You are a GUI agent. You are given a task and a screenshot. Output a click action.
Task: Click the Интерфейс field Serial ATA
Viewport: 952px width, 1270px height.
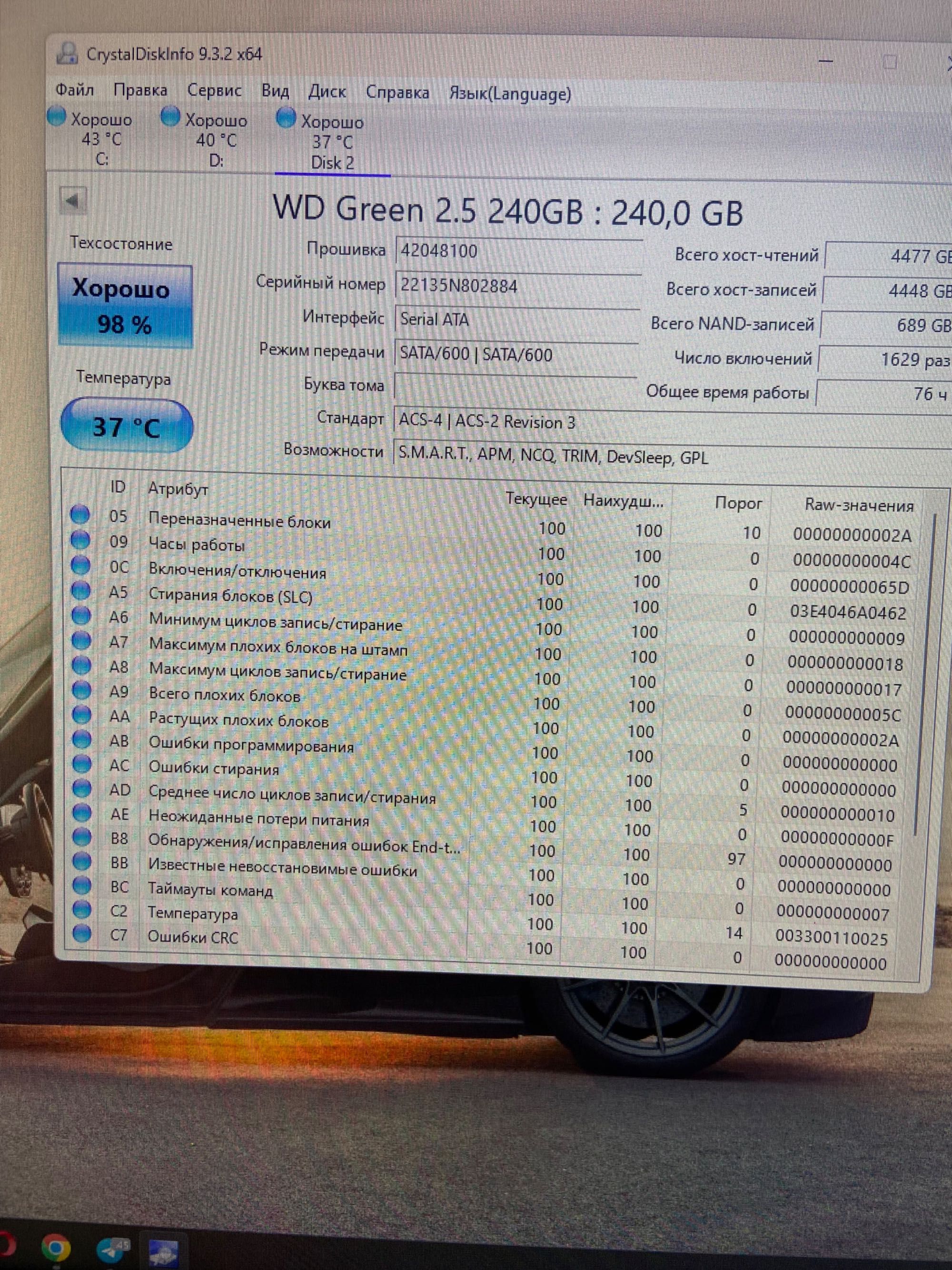(517, 320)
